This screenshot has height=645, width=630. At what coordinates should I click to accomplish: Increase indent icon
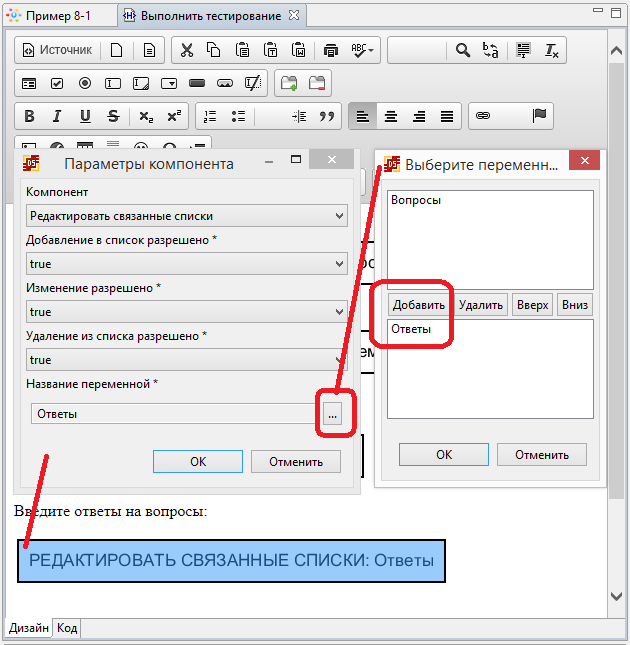(299, 116)
